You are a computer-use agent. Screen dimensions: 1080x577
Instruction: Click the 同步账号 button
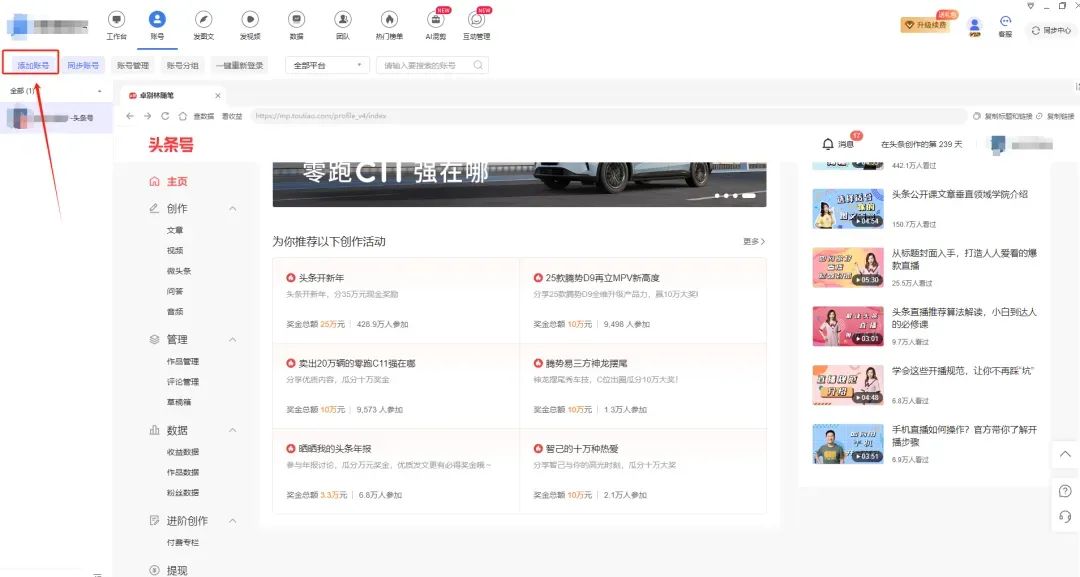click(x=83, y=65)
